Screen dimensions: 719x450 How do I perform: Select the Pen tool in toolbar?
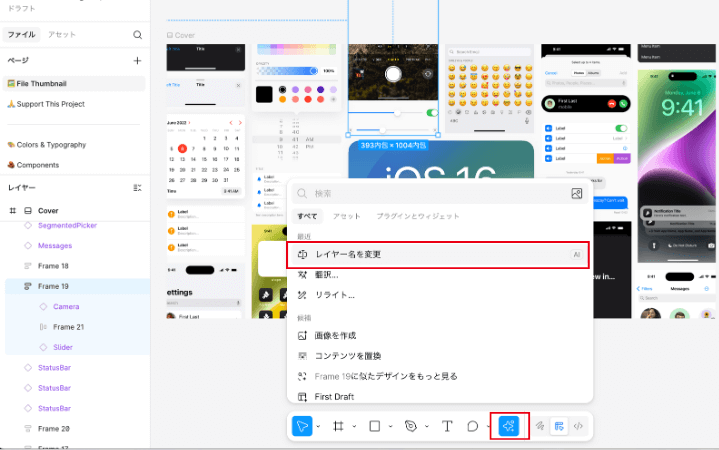(411, 426)
